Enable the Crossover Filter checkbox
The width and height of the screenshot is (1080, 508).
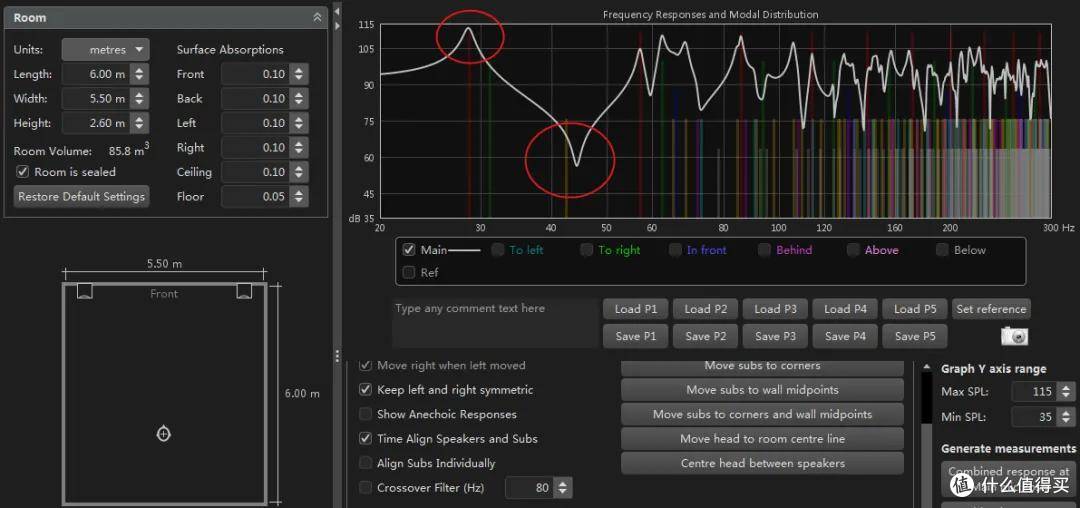pos(366,488)
